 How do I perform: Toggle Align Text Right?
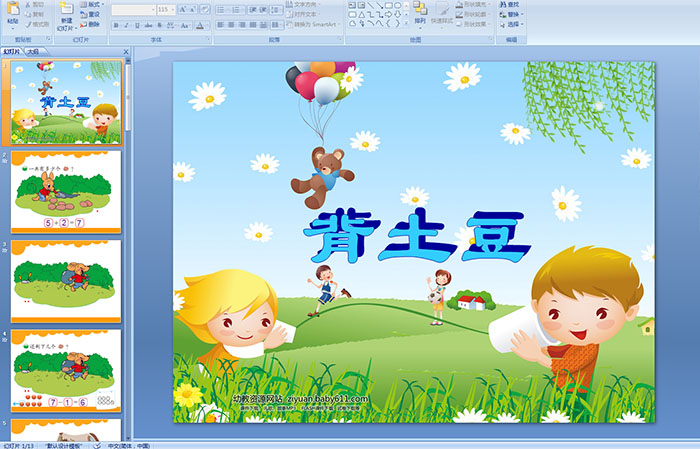(x=242, y=25)
